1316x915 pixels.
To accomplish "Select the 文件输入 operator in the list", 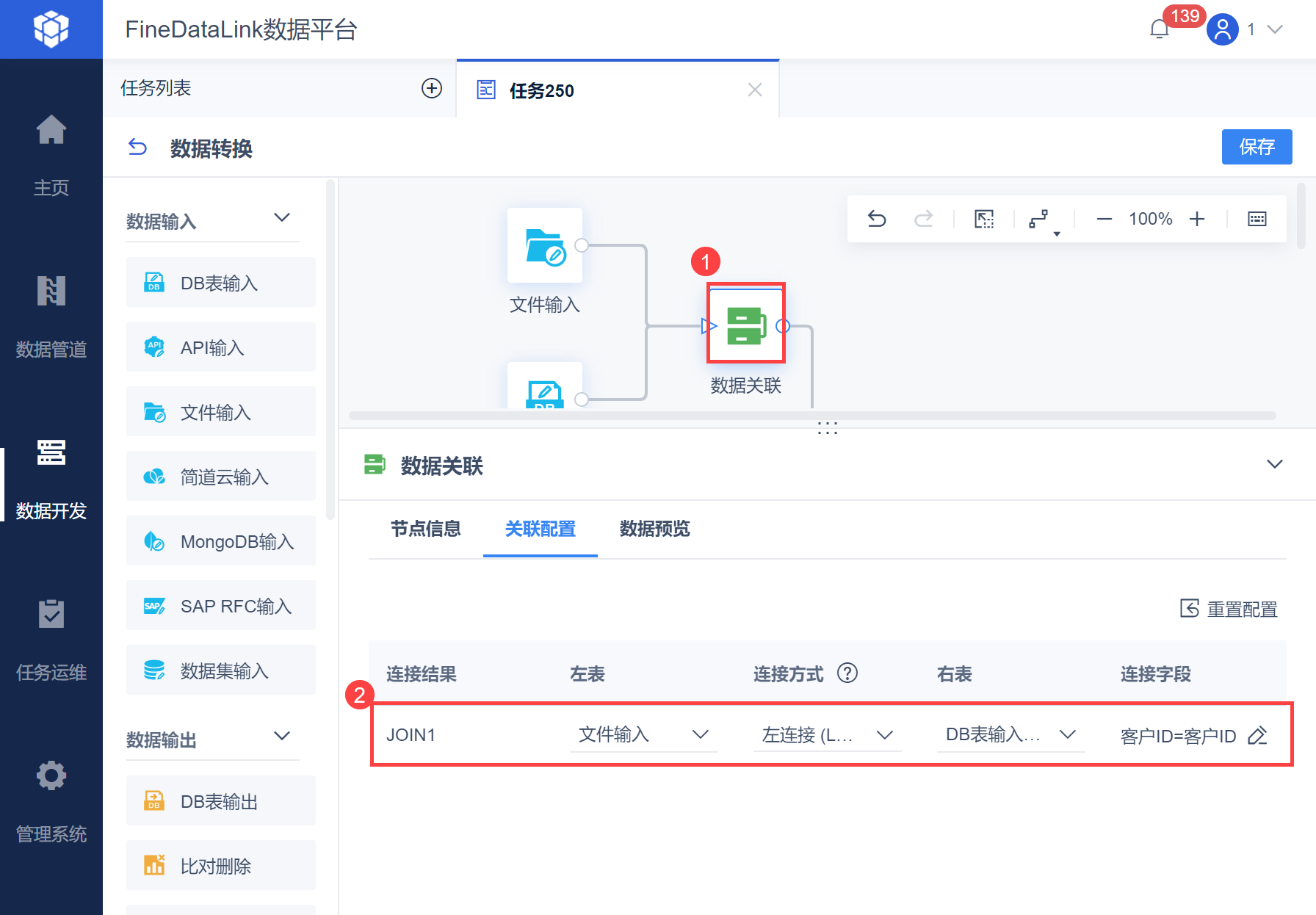I will click(x=221, y=412).
